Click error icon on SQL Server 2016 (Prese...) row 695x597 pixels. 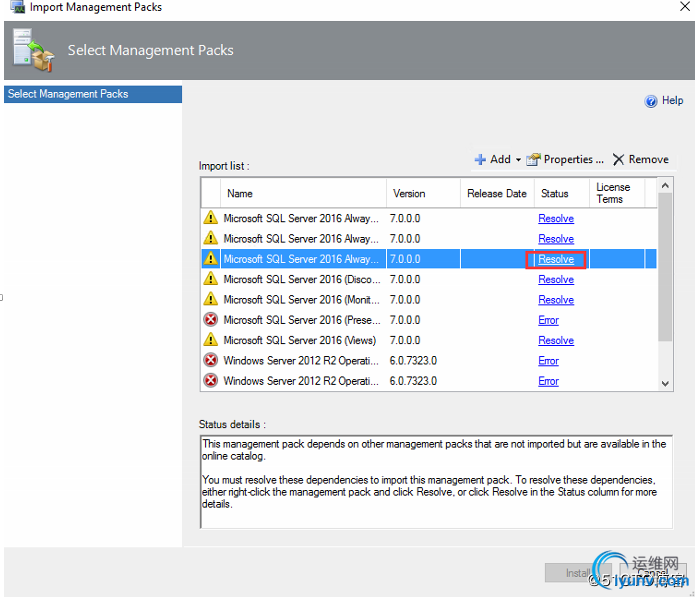click(210, 320)
